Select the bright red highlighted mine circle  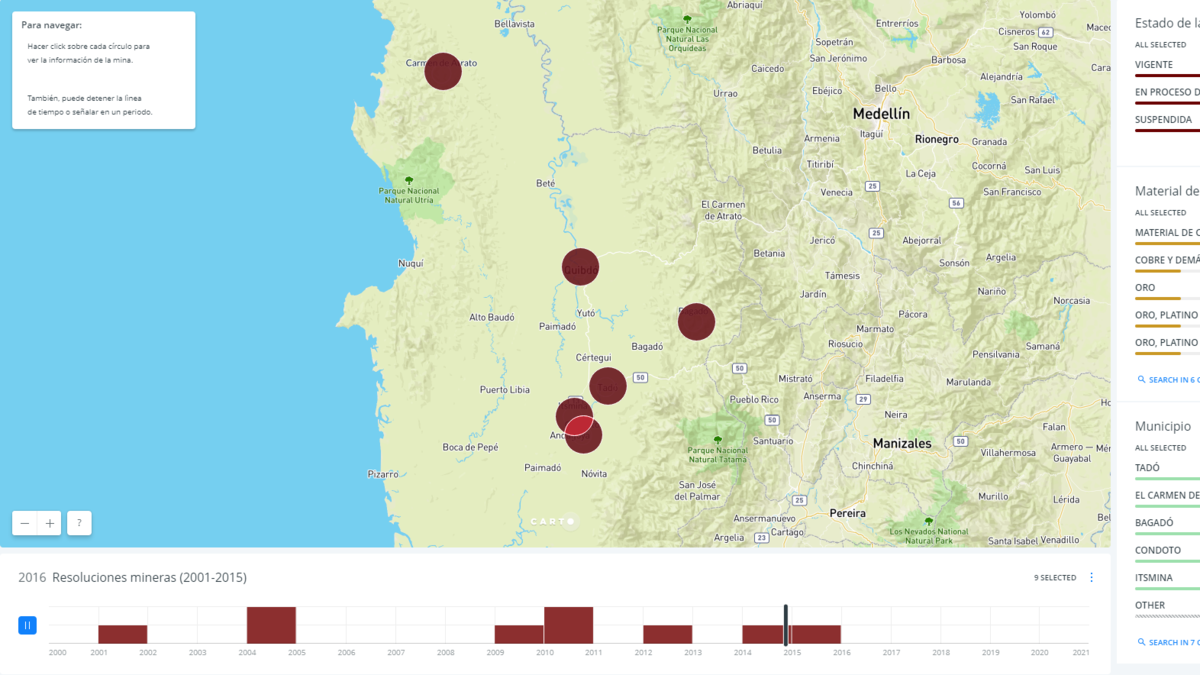[x=580, y=427]
